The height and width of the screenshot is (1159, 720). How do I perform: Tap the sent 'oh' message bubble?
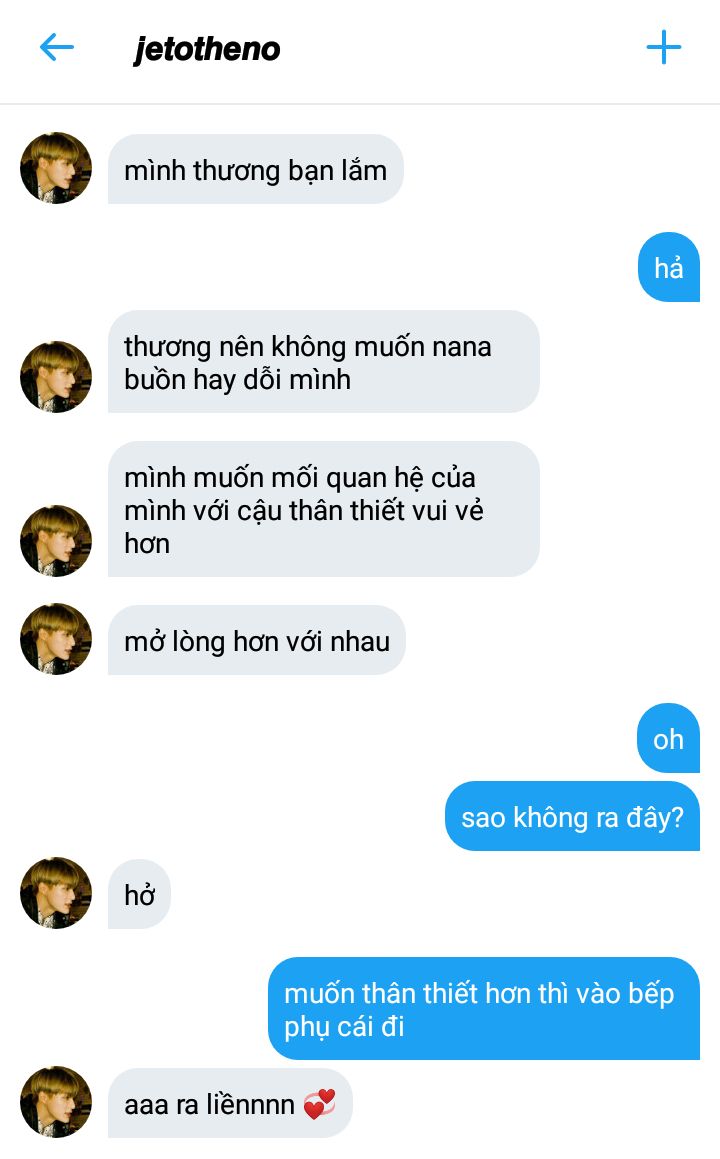(x=668, y=738)
